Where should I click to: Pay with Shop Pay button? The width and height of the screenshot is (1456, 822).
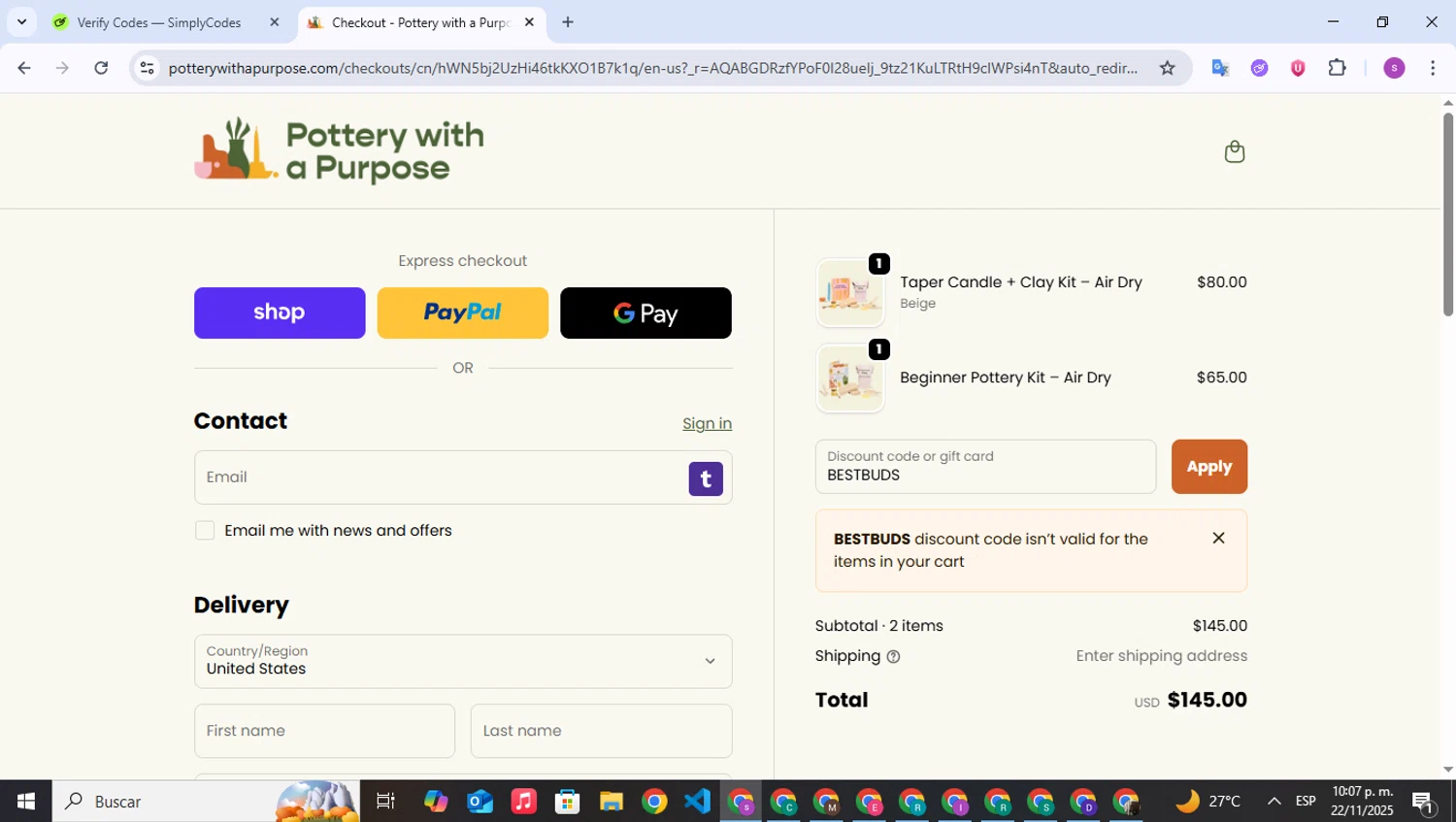click(280, 312)
